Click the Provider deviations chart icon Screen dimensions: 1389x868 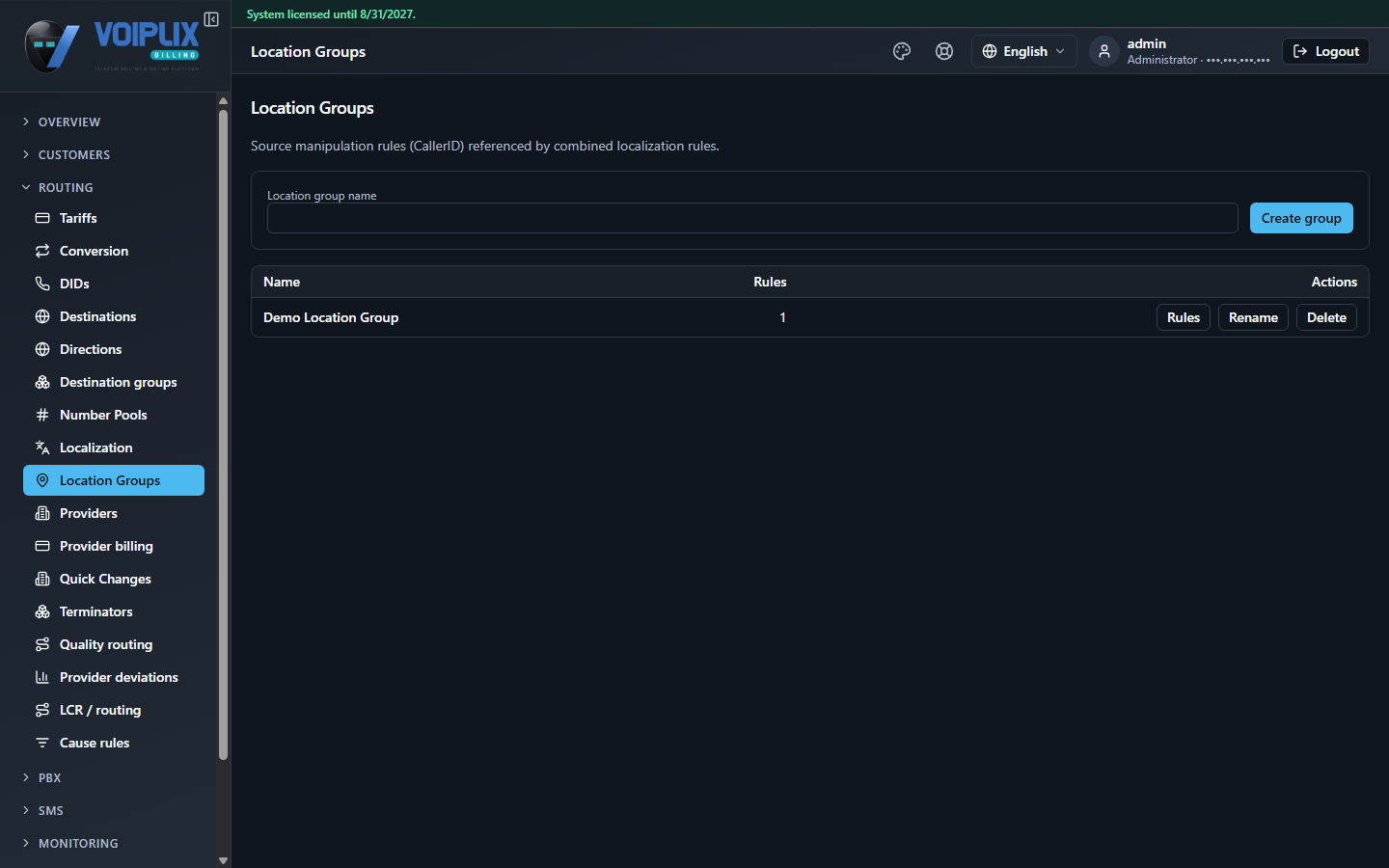[42, 677]
